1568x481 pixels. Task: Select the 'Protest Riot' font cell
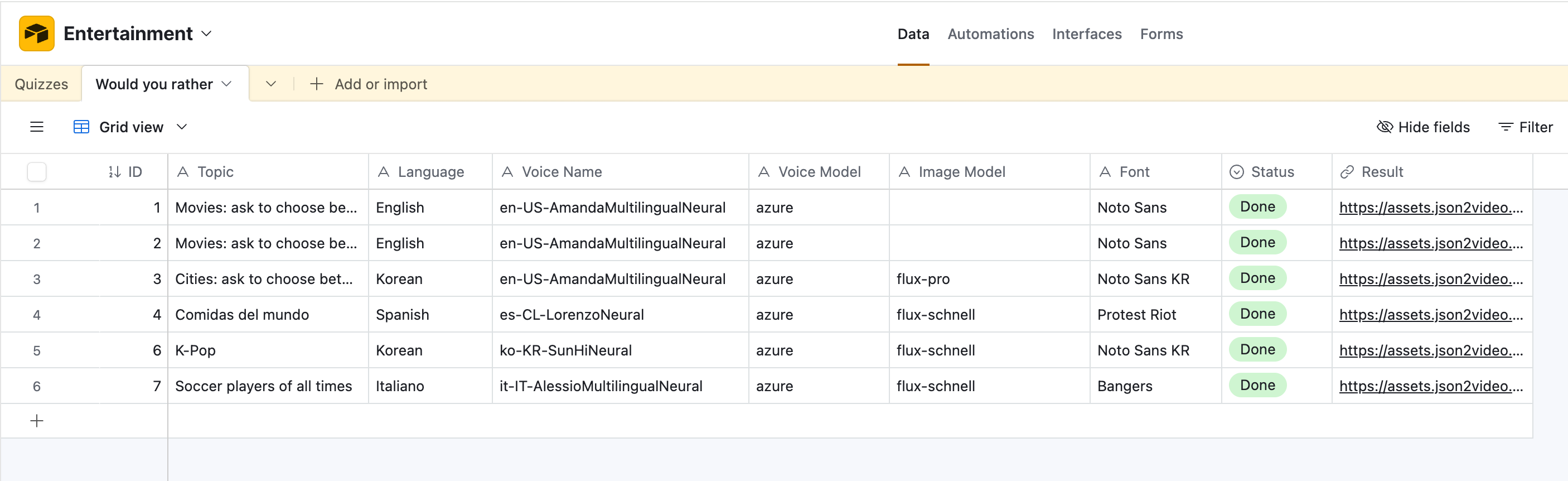tap(1155, 315)
